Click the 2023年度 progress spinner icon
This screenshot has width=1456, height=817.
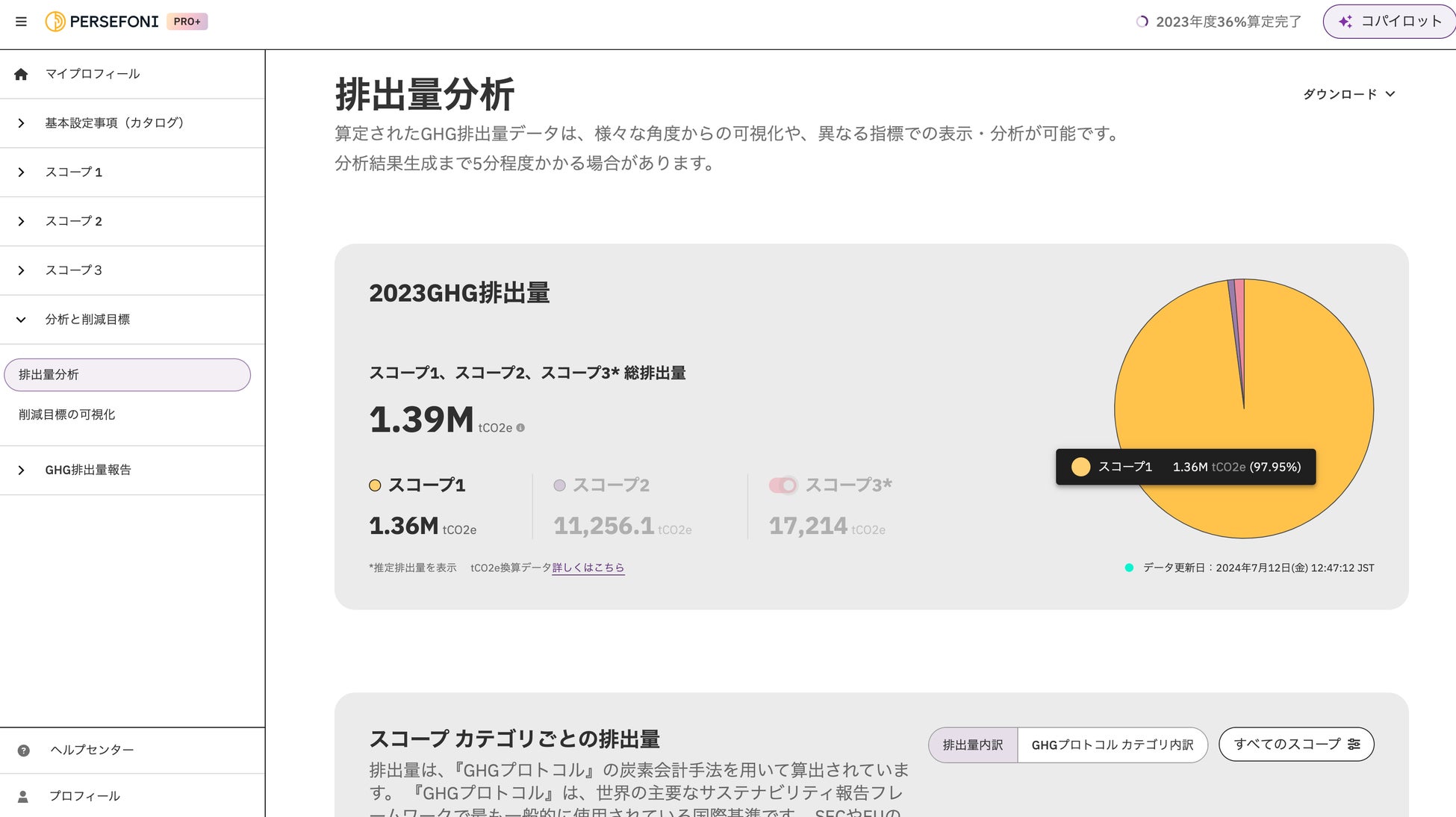click(1142, 22)
